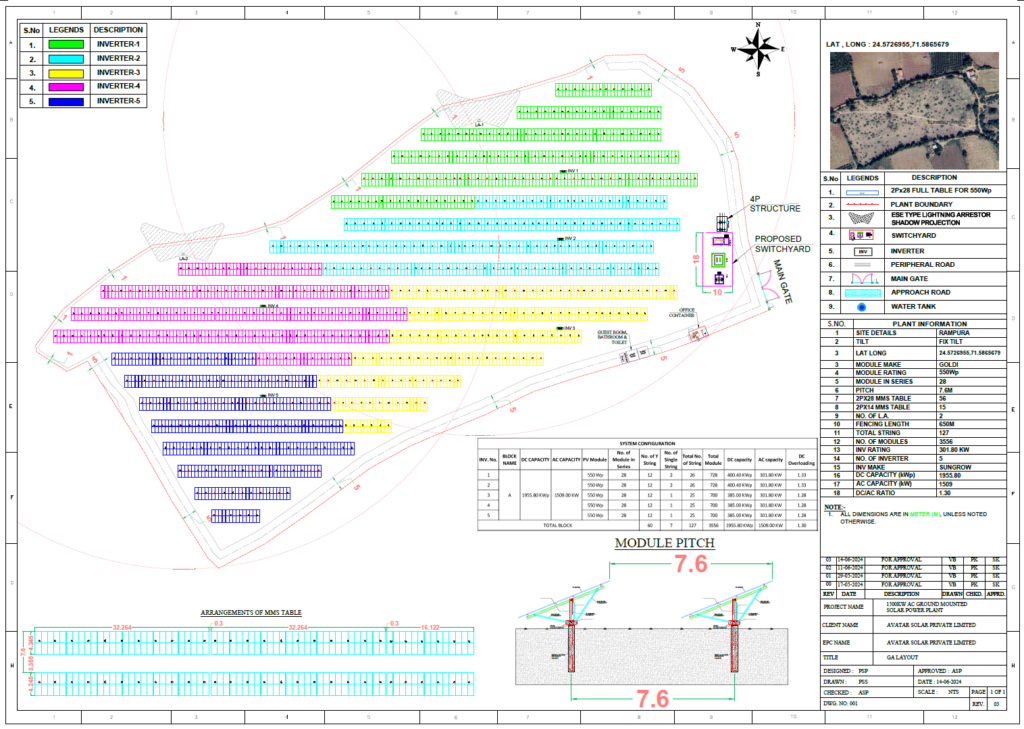The height and width of the screenshot is (729, 1024).
Task: Click the Water Tank legend icon
Action: coord(862,307)
